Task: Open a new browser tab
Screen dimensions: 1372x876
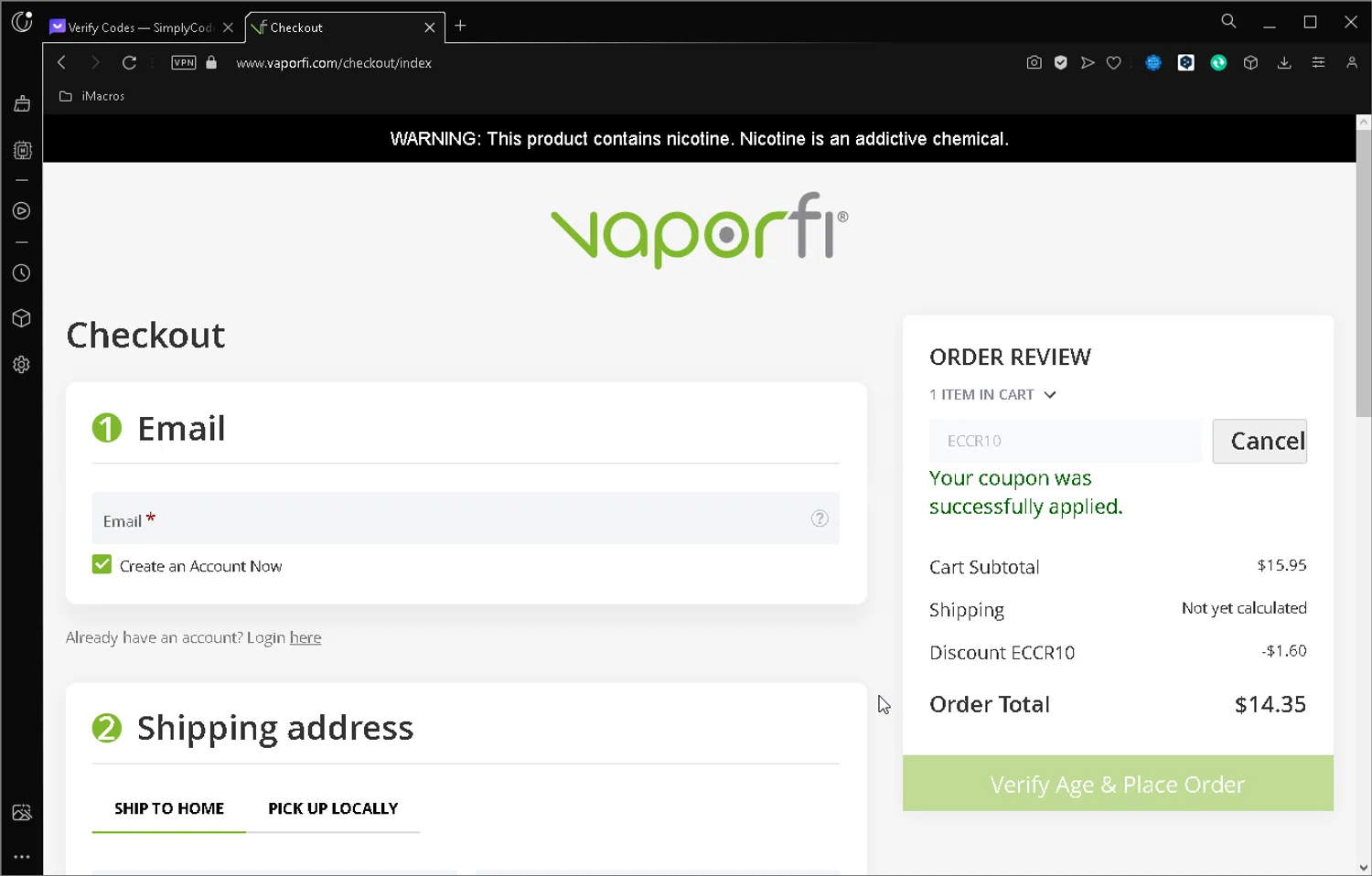Action: point(460,26)
